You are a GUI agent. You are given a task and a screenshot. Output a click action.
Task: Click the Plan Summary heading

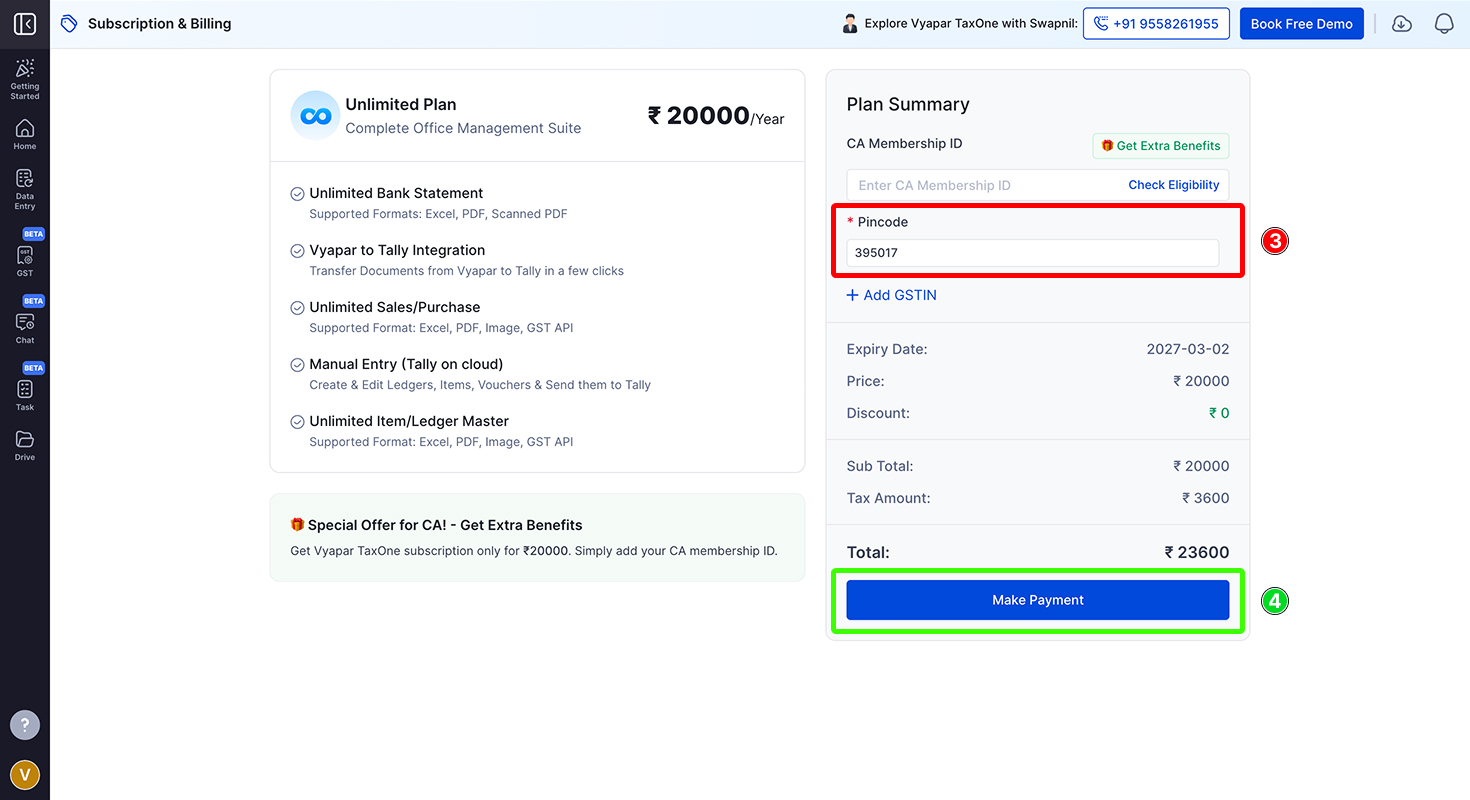click(x=908, y=104)
